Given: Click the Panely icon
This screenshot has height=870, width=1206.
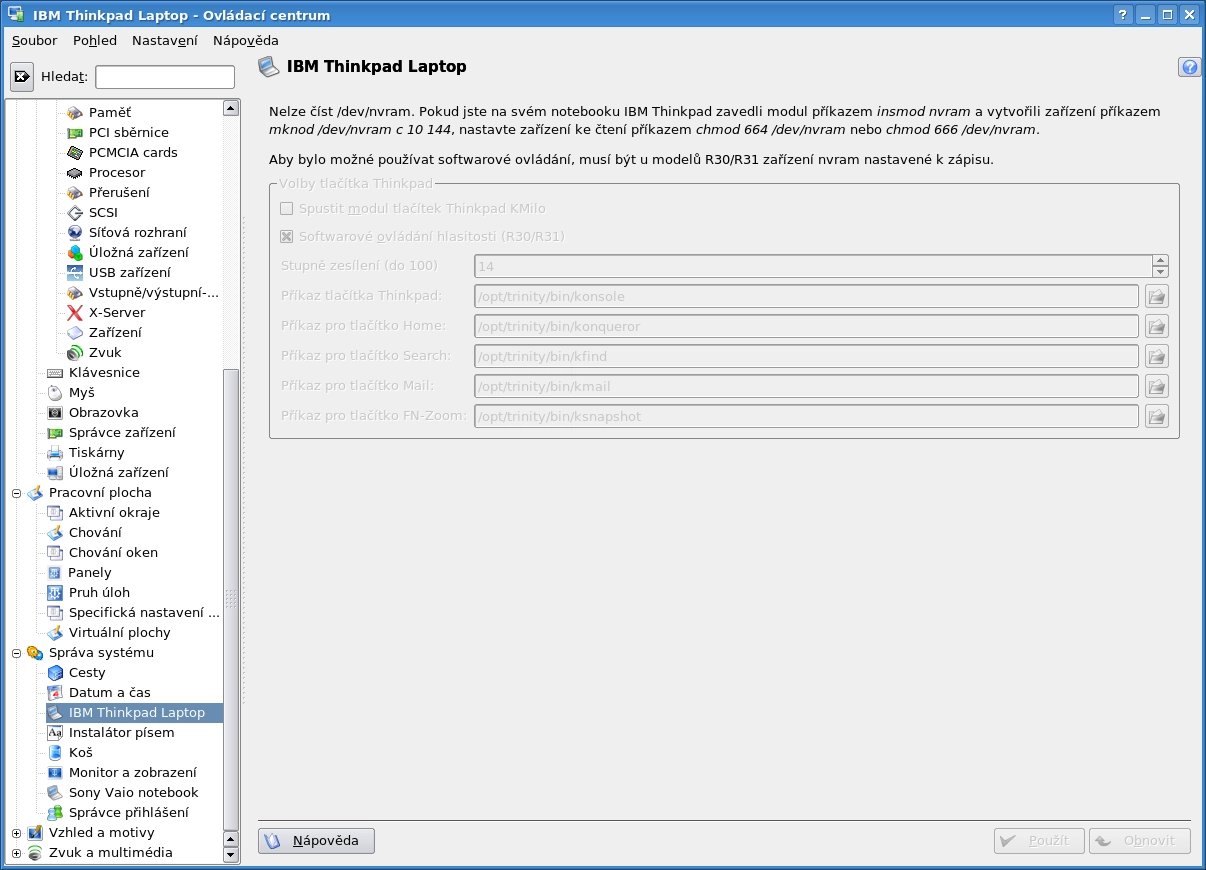Looking at the screenshot, I should tap(55, 573).
